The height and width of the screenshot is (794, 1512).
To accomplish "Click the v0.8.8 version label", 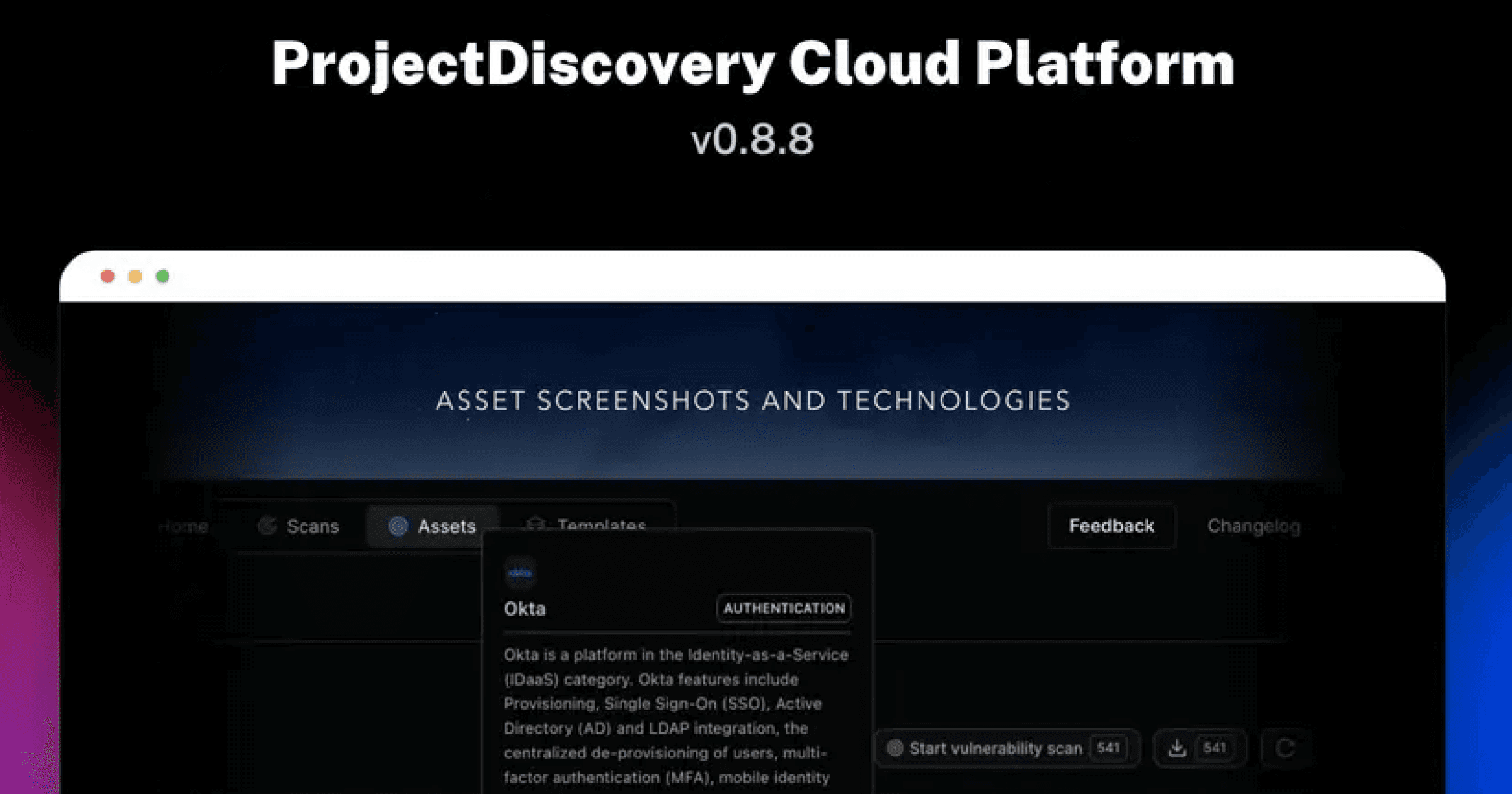I will (x=753, y=139).
